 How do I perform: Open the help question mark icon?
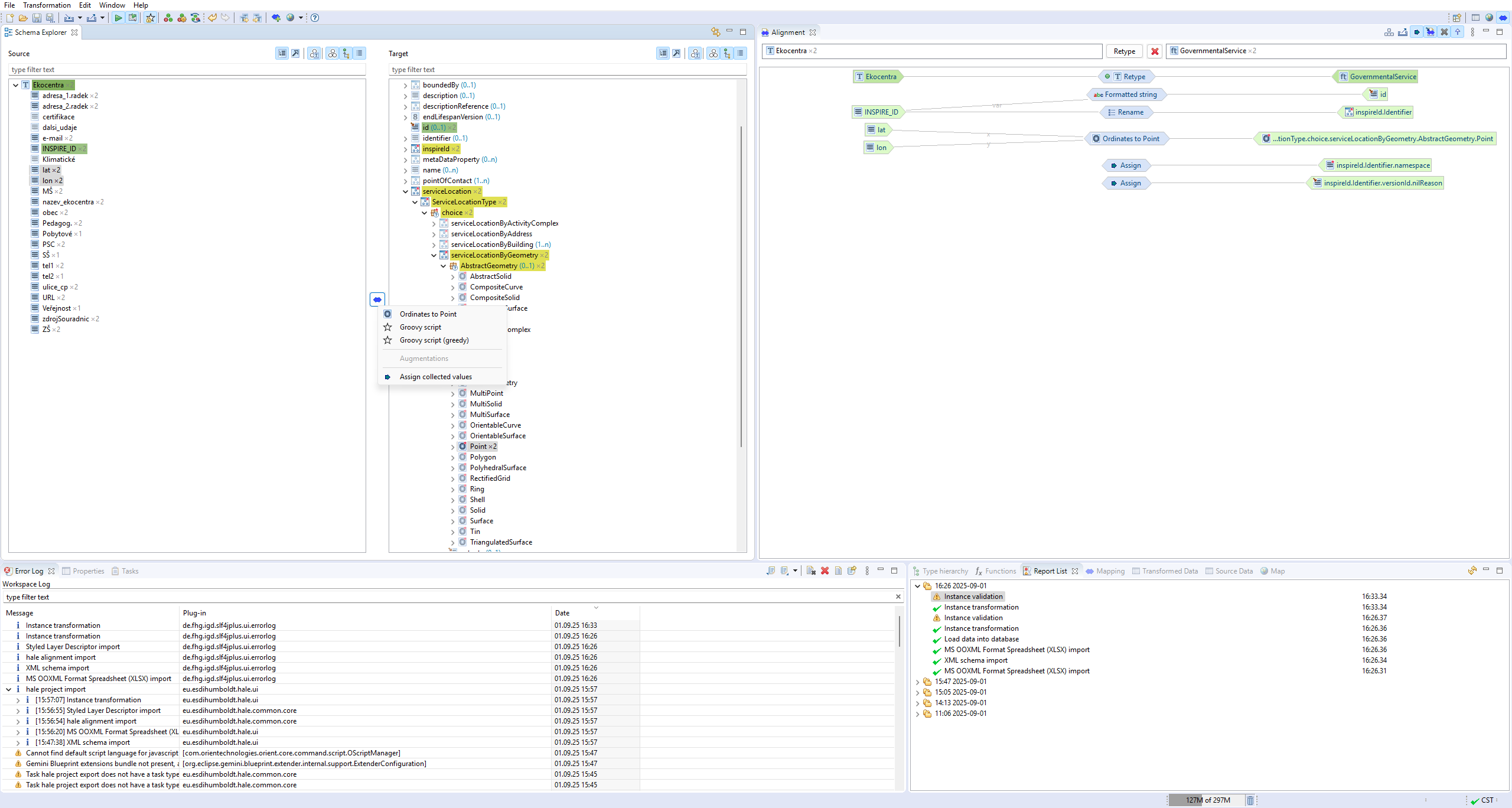tap(315, 18)
